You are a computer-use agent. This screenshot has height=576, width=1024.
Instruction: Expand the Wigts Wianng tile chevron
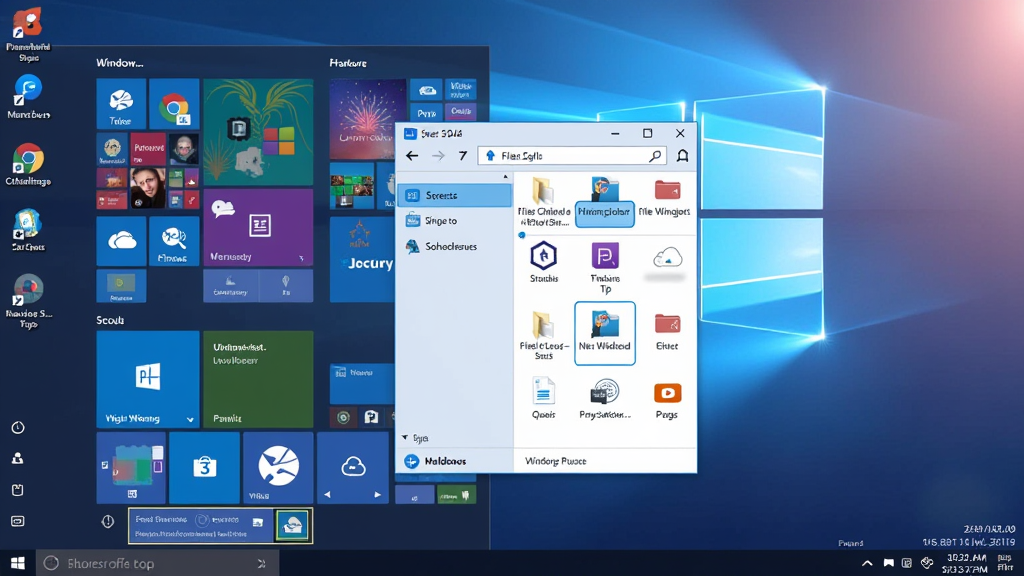[190, 419]
